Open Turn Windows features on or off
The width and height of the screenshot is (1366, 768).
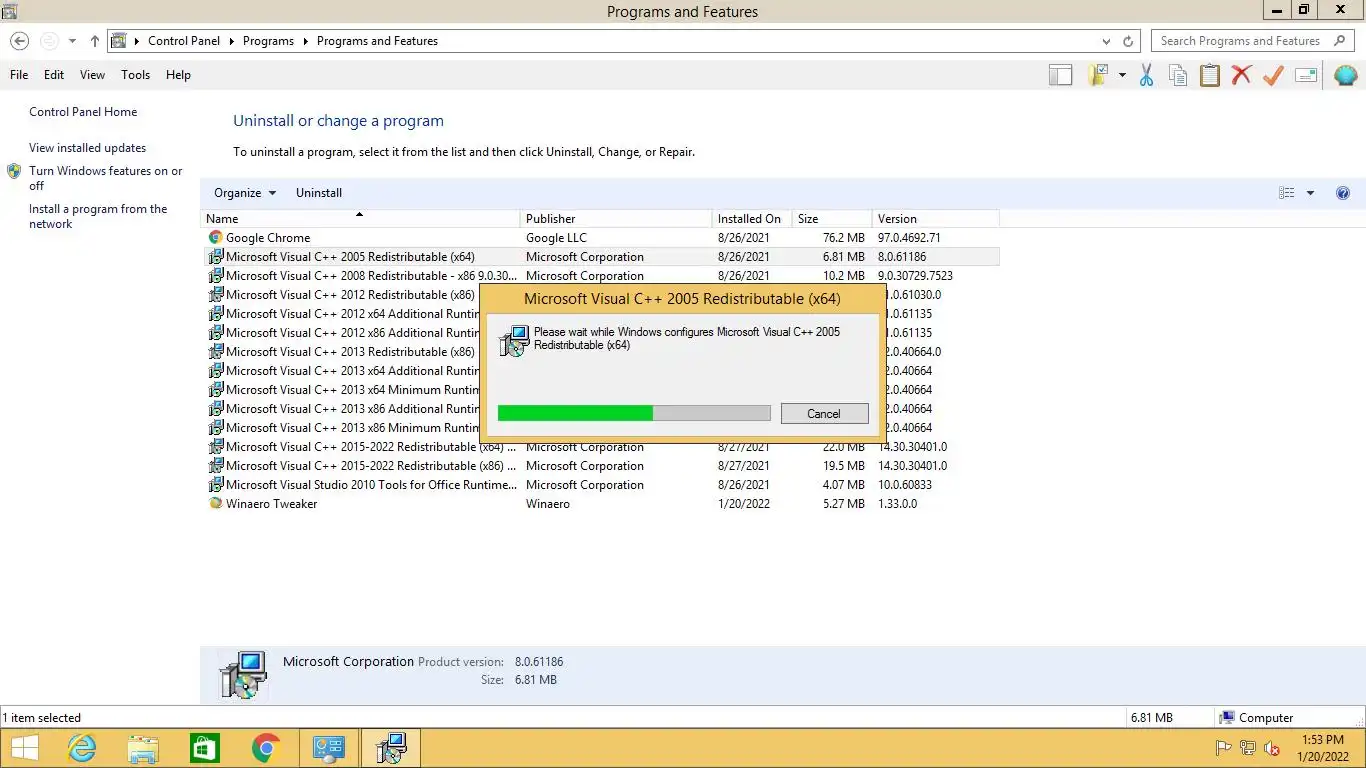tap(105, 178)
